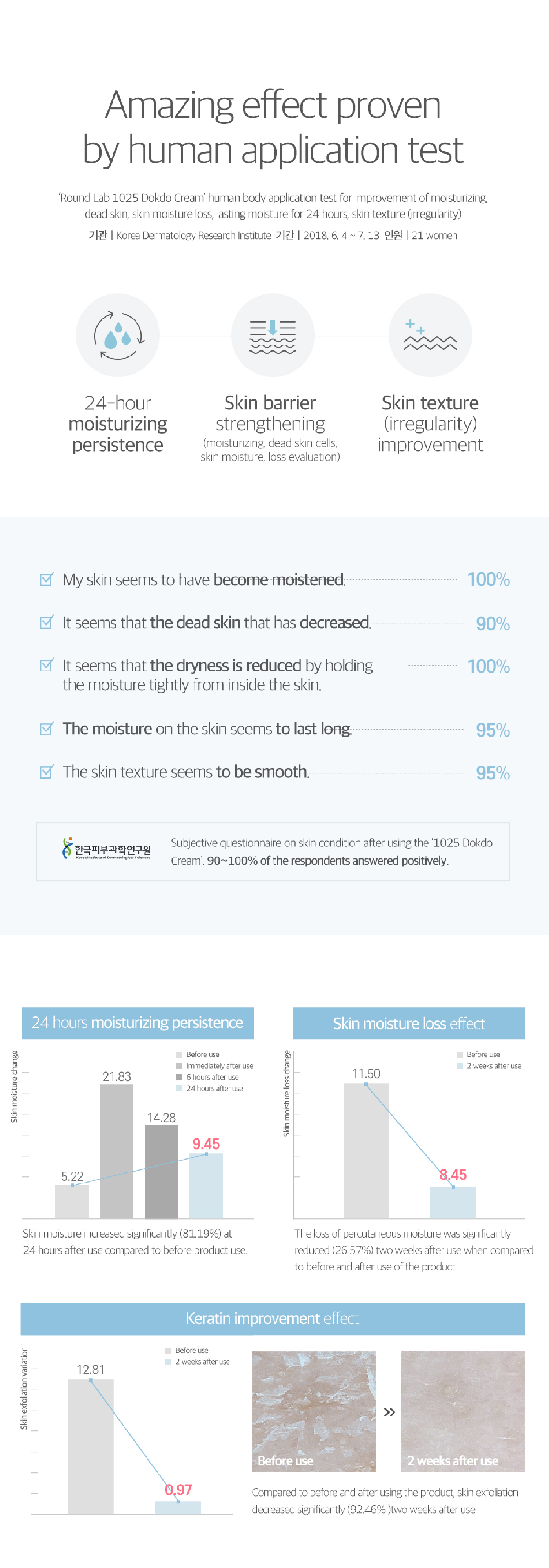Click the skin barrier strengthening icon

(273, 336)
